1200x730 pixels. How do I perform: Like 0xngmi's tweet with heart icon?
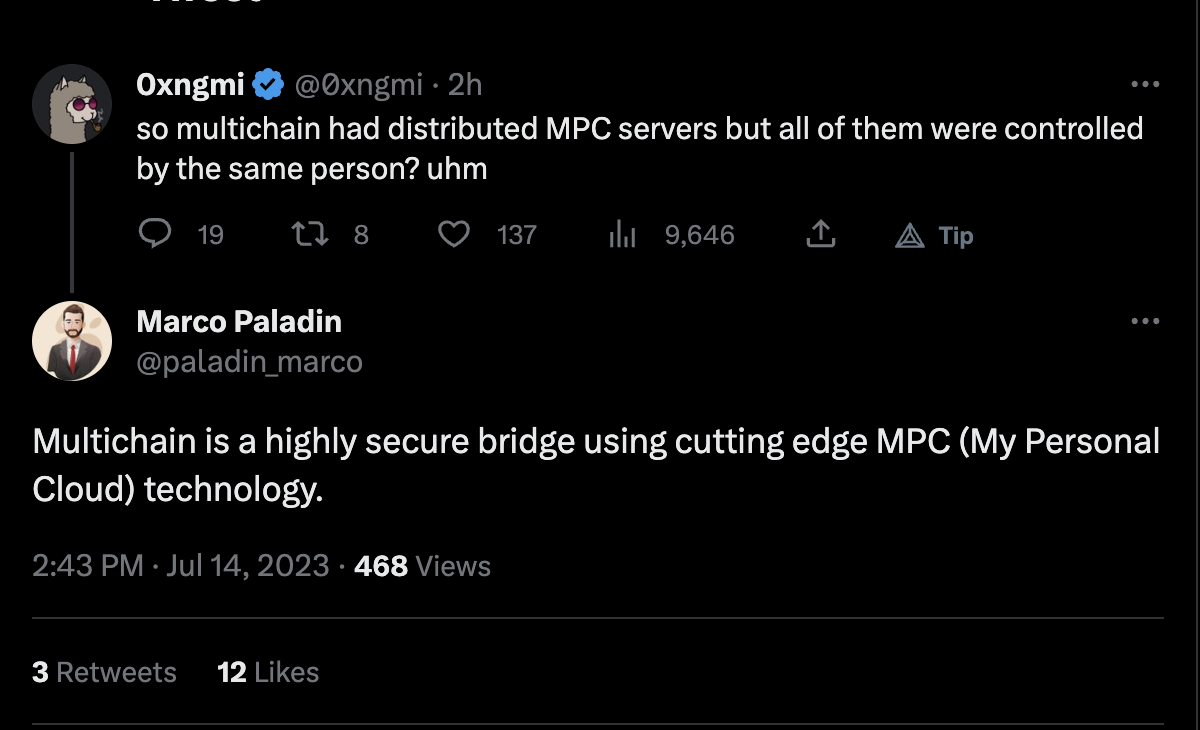pyautogui.click(x=455, y=235)
